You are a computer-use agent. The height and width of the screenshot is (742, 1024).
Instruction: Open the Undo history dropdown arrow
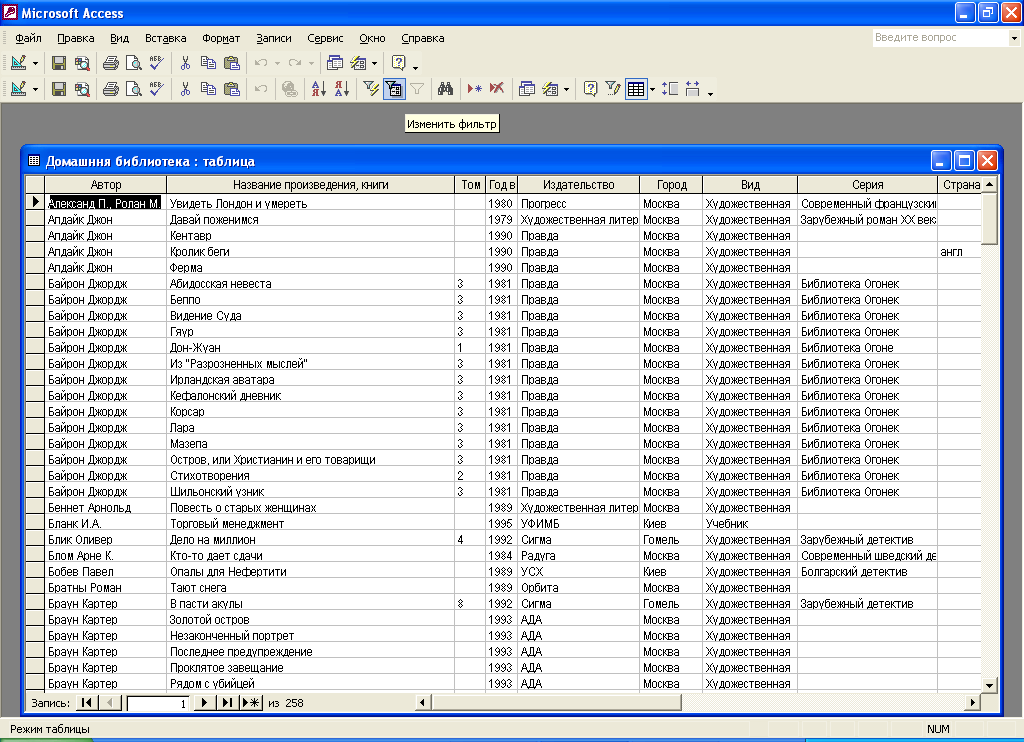[278, 63]
